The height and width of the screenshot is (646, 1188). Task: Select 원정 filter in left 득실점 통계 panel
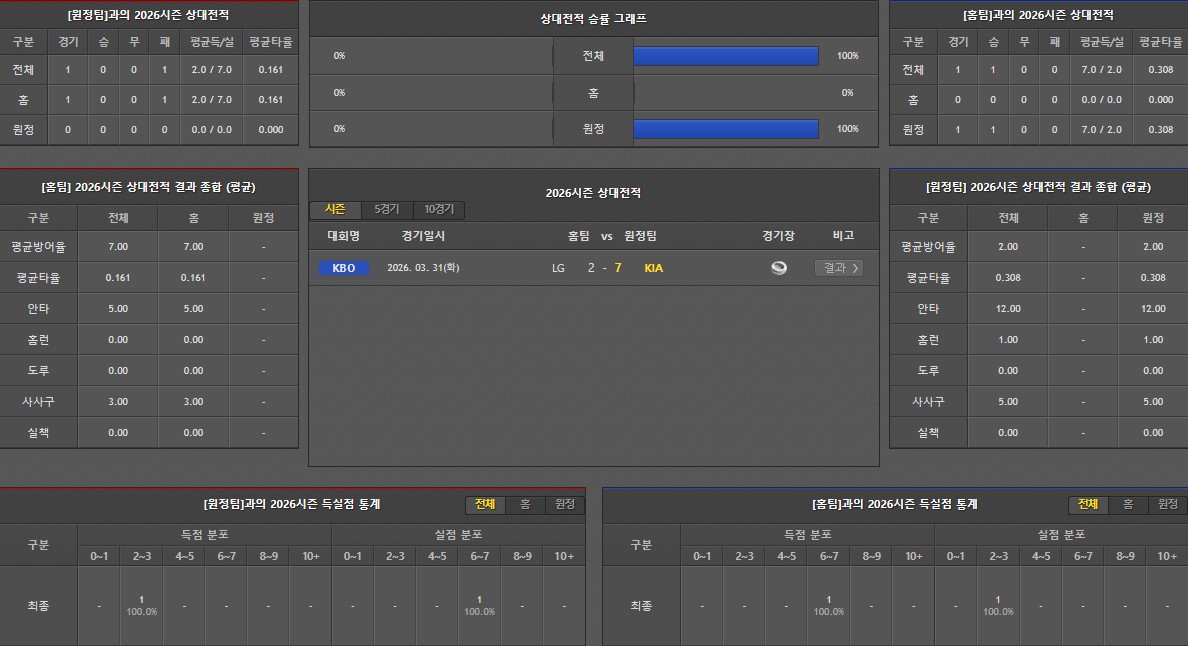coord(565,505)
